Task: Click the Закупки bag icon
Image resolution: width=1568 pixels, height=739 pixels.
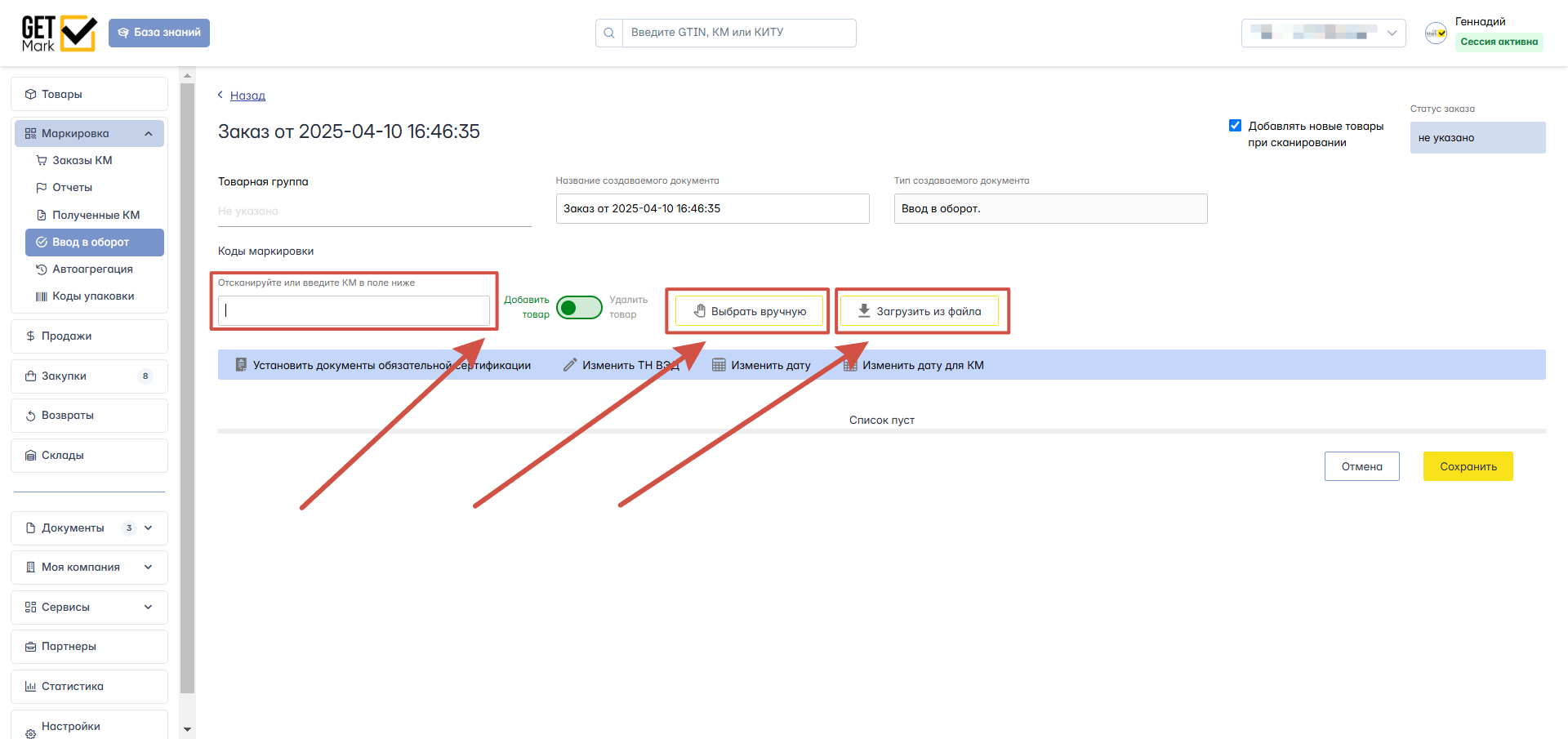Action: click(x=31, y=376)
